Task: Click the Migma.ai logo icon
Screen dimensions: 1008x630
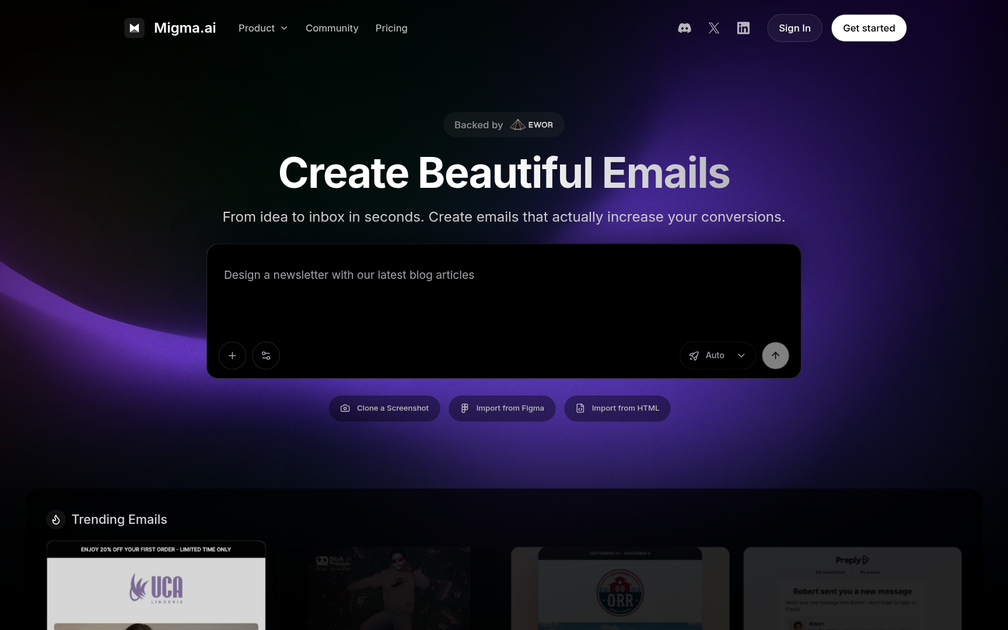Action: click(x=135, y=27)
